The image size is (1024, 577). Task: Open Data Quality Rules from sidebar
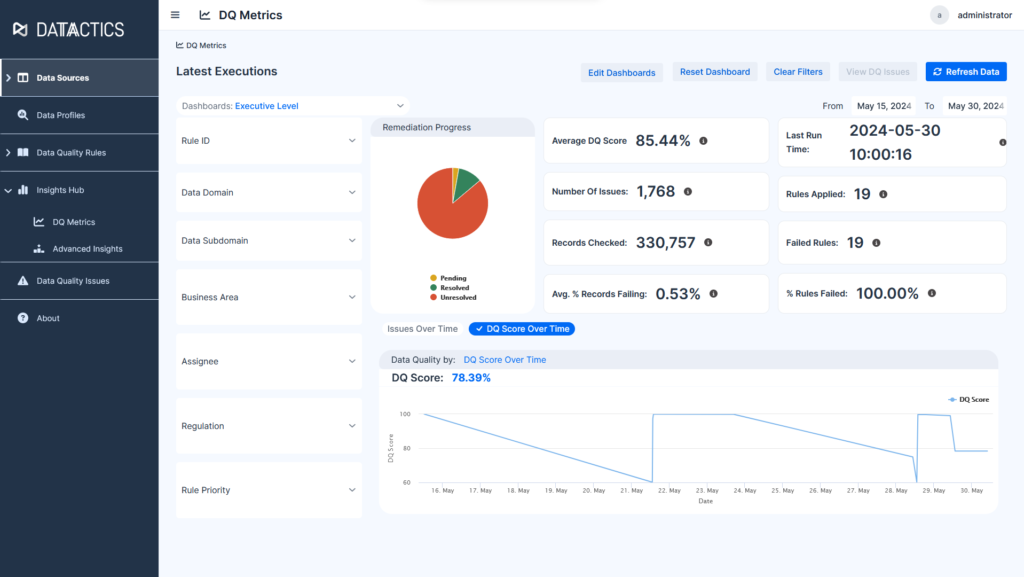[x=25, y=152]
